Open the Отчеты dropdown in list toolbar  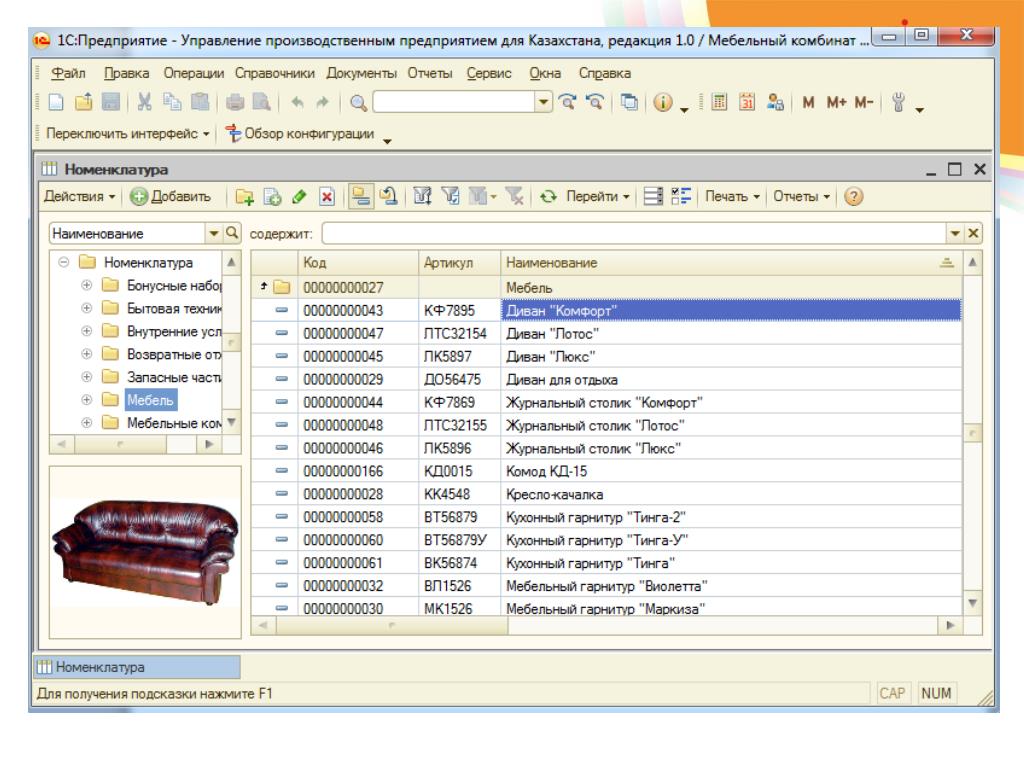[x=801, y=197]
